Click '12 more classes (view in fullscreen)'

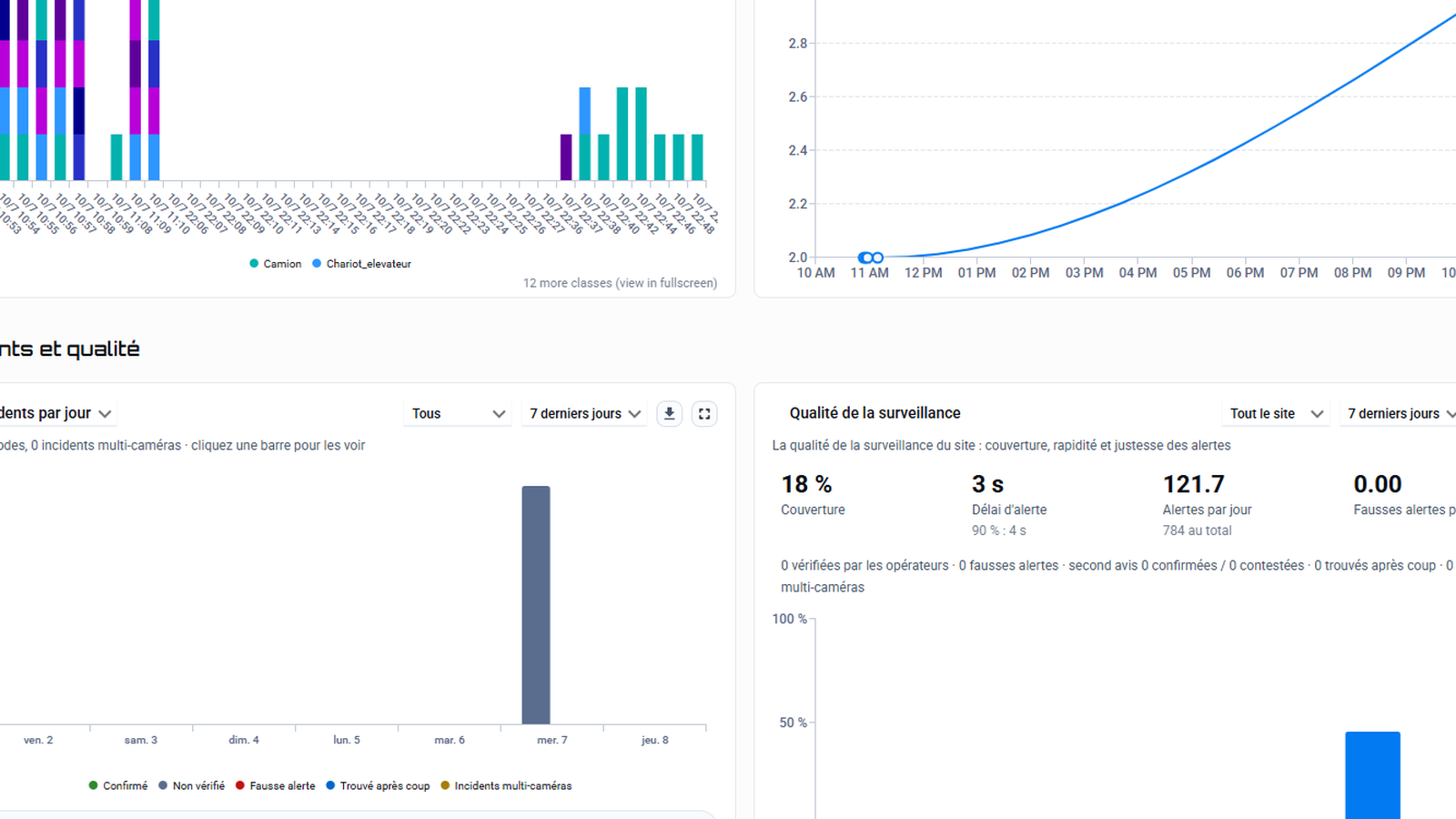(620, 283)
